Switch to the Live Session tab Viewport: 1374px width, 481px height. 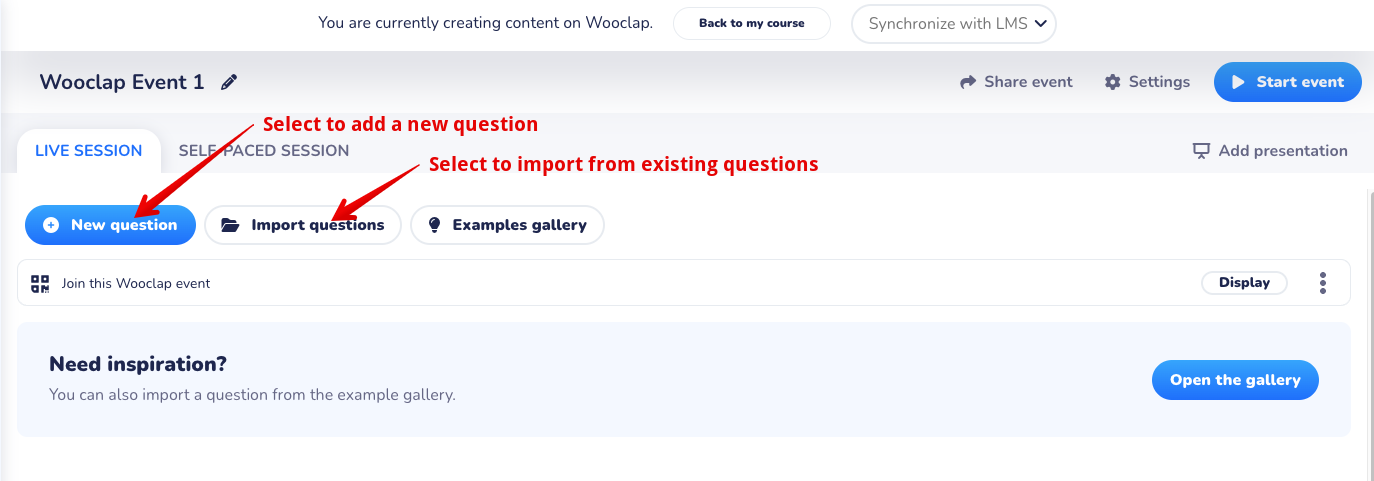coord(88,151)
